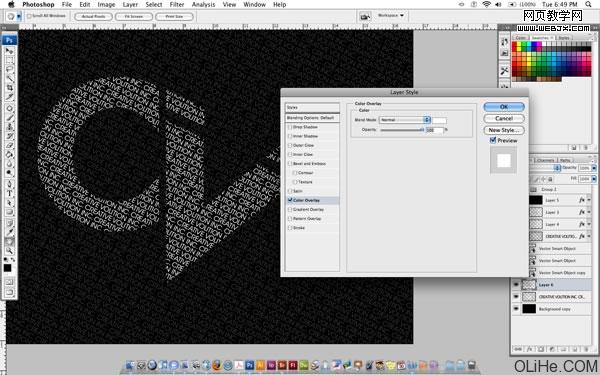The image size is (600, 375).
Task: Click the Actual Pixels button
Action: coord(93,16)
